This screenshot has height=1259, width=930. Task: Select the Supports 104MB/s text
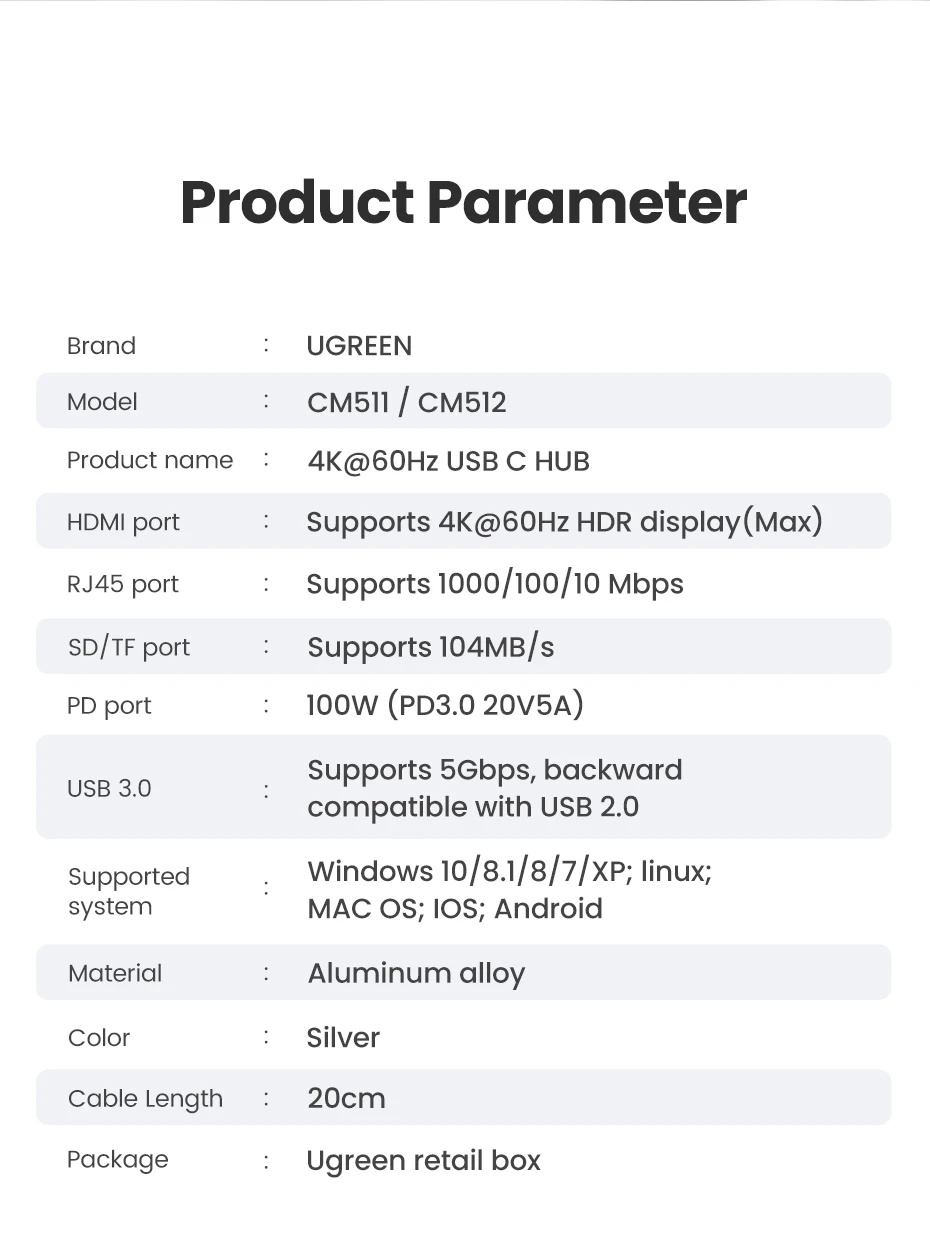430,647
